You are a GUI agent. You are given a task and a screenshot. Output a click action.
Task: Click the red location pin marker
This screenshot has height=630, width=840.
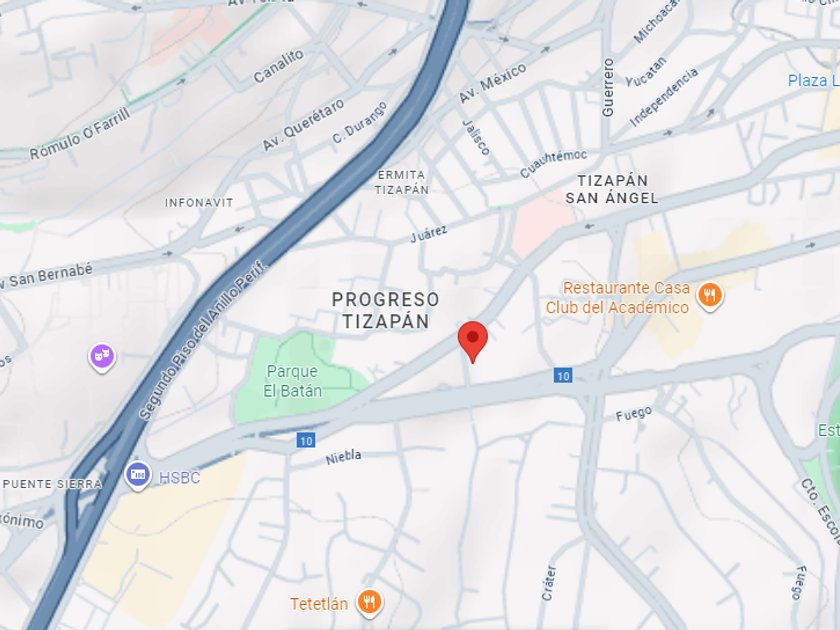pos(472,342)
